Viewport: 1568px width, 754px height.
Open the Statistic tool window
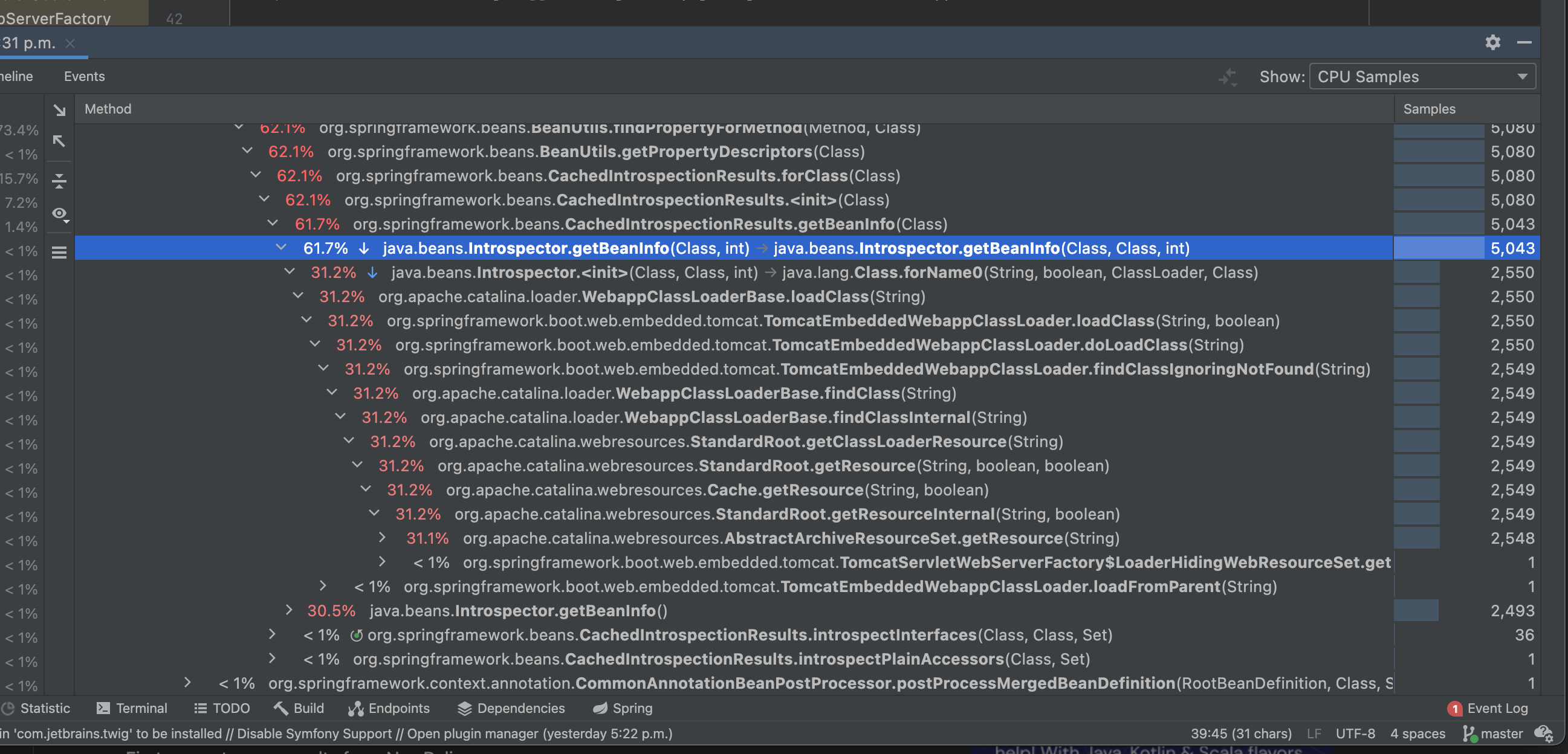click(x=36, y=708)
